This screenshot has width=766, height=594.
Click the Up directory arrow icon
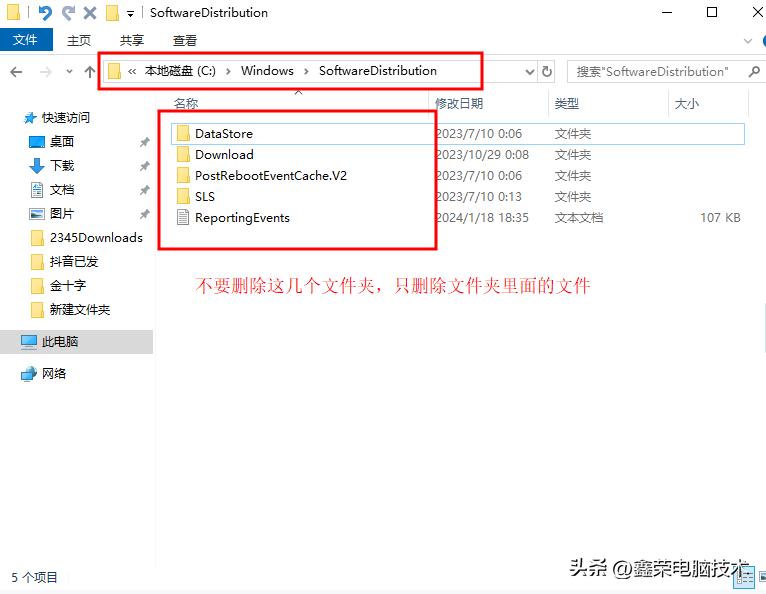(90, 72)
